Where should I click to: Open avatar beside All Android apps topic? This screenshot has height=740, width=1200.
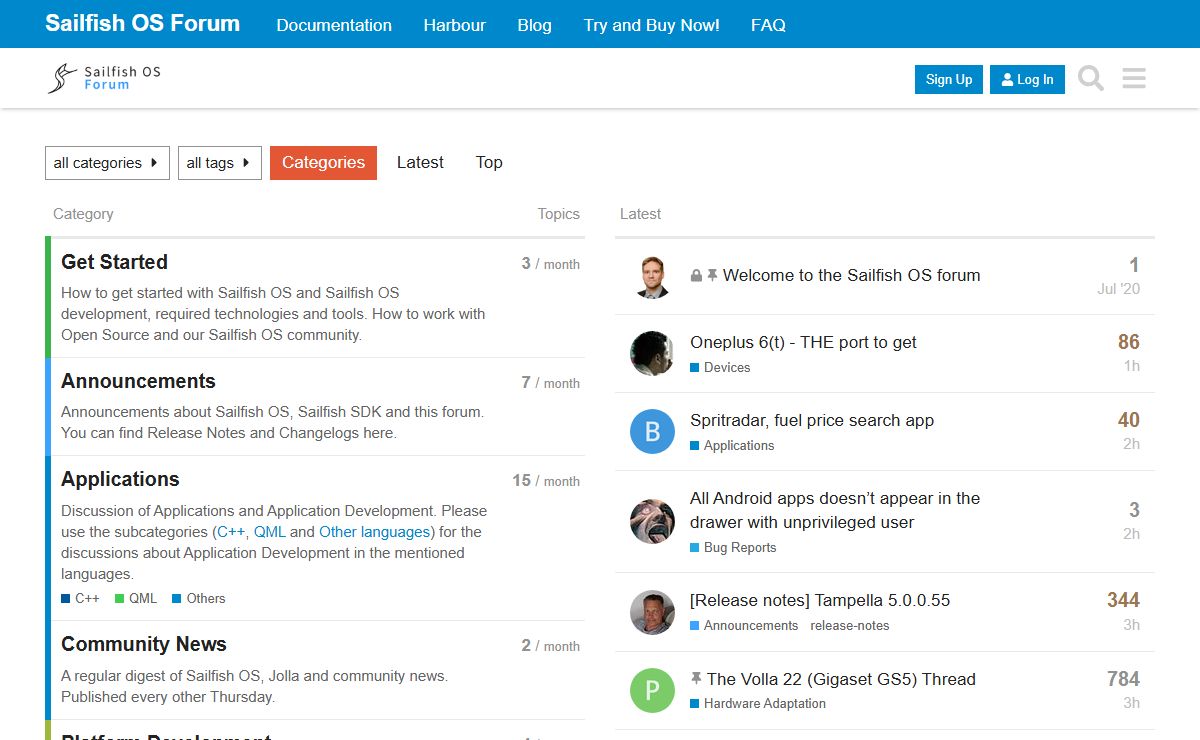pos(652,522)
